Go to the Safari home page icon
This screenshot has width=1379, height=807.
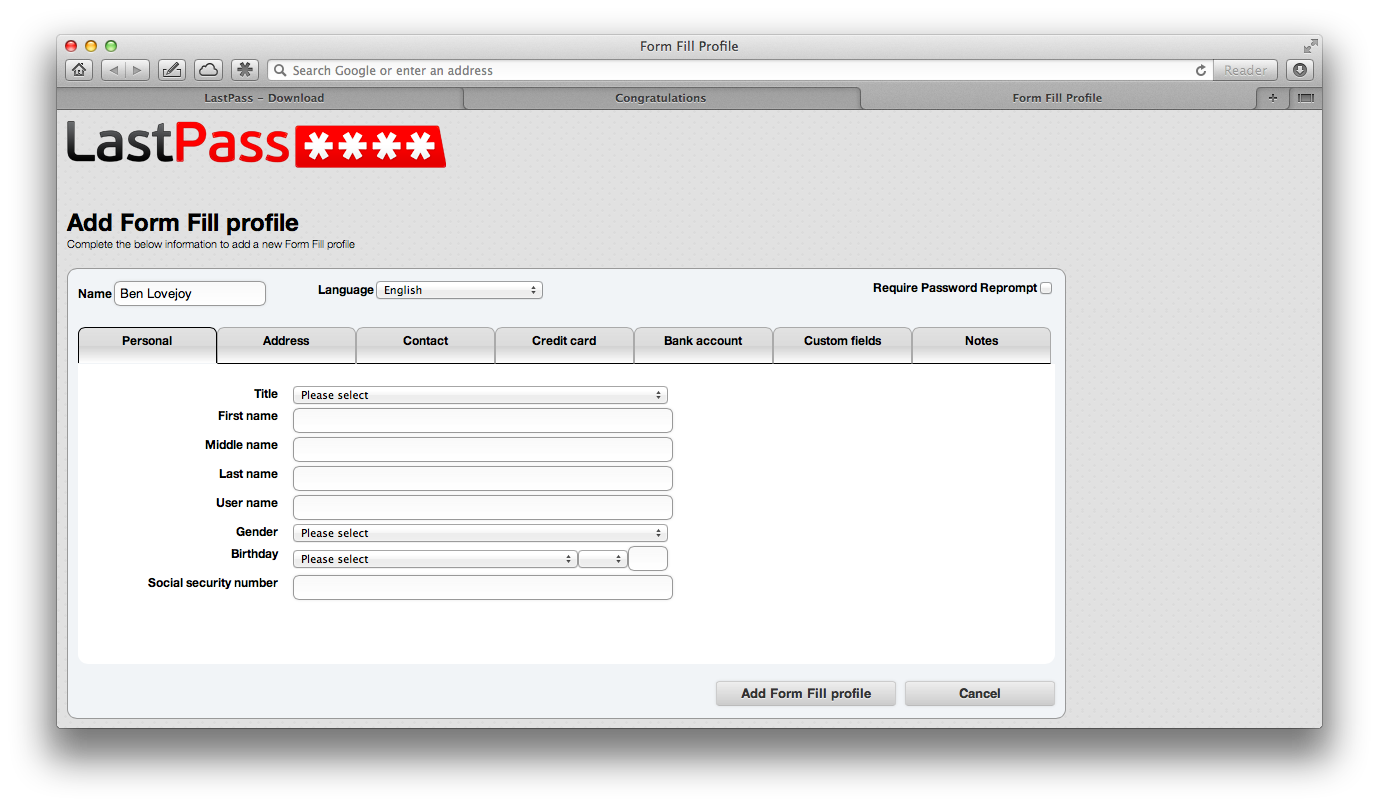pos(80,70)
